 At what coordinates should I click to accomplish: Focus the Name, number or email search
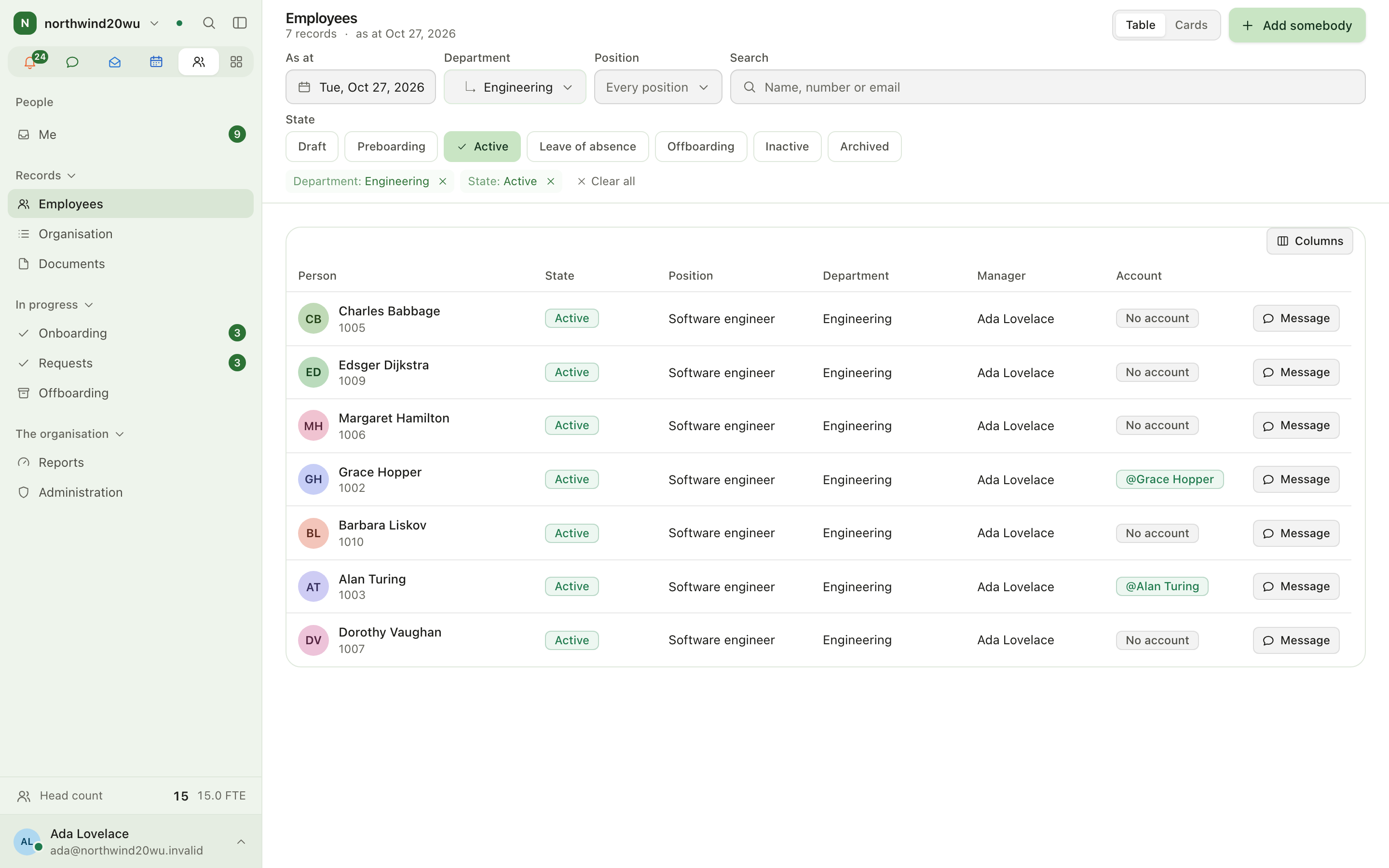click(x=1048, y=87)
